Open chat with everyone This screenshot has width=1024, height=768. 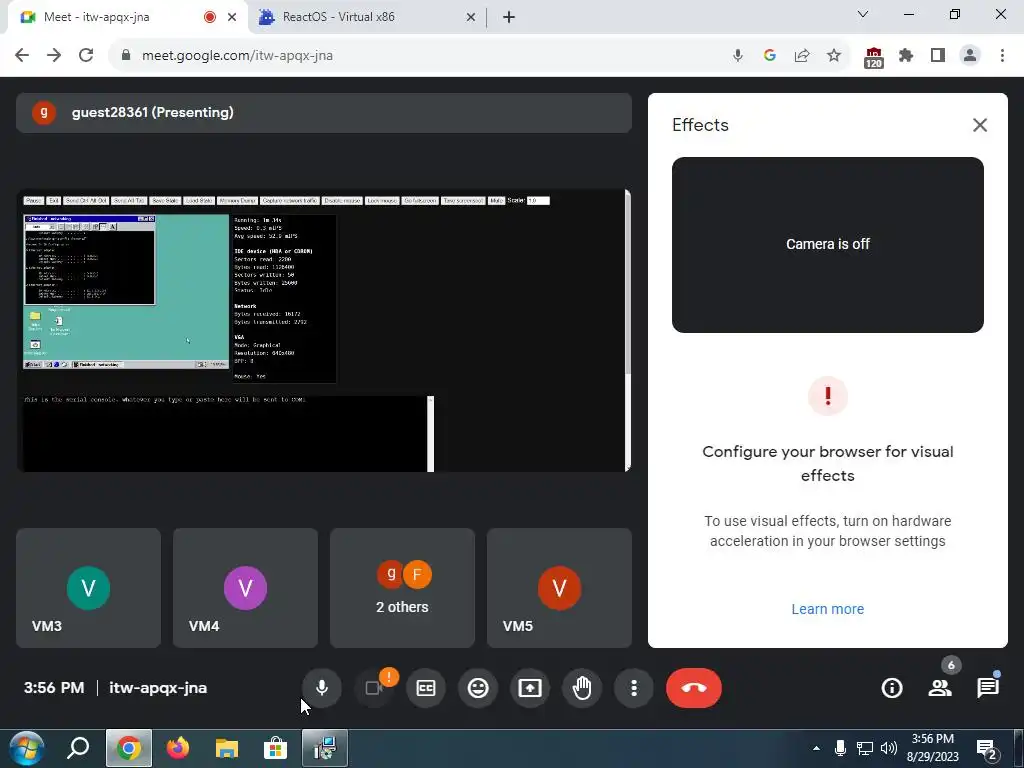pyautogui.click(x=987, y=688)
